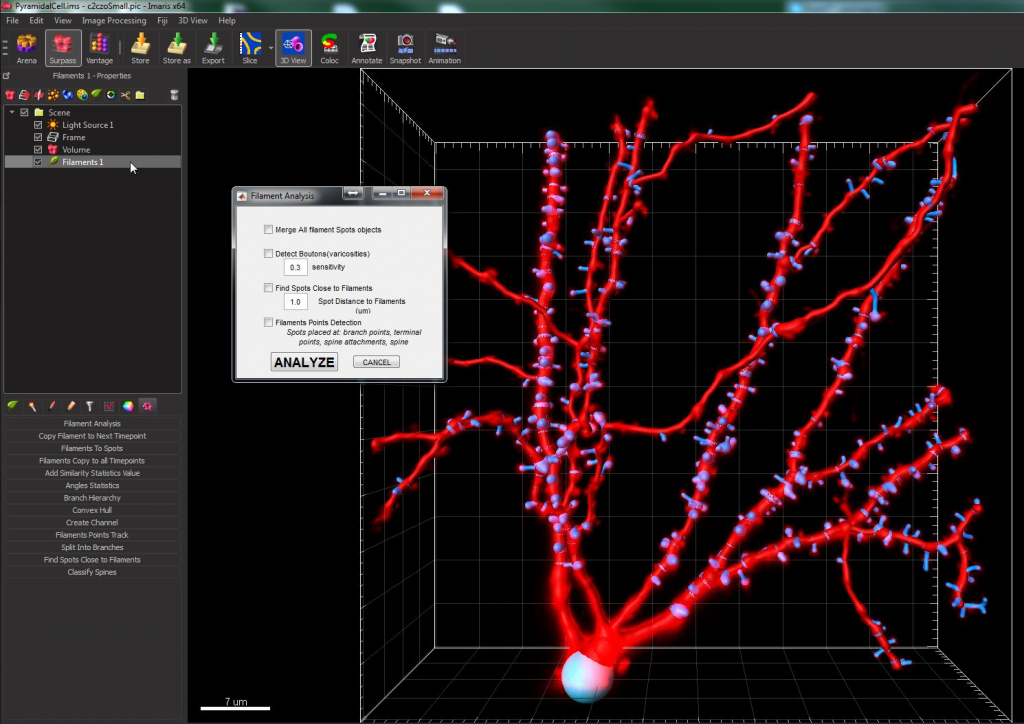Open the Image Processing menu

tap(114, 20)
